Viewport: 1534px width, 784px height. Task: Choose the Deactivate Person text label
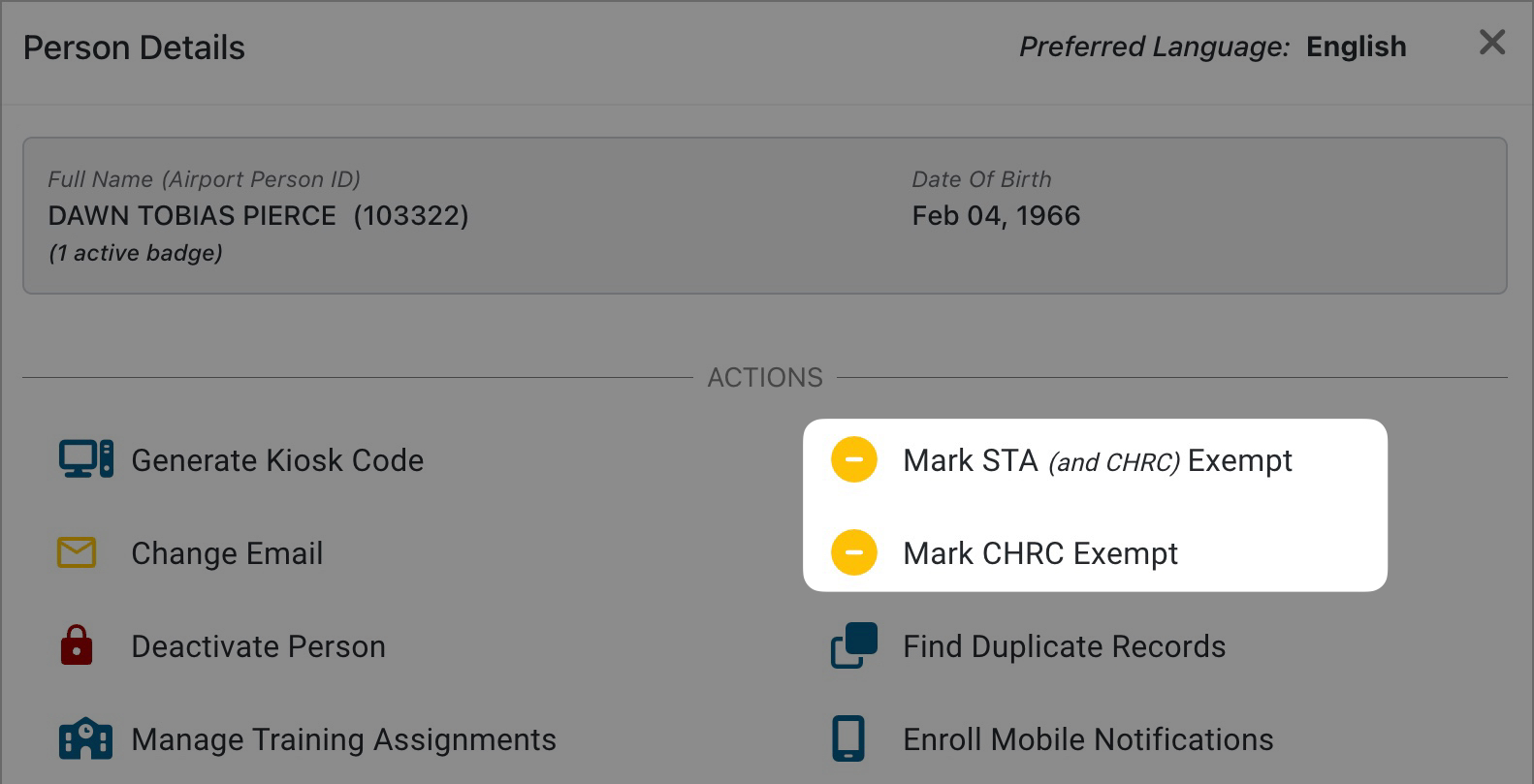(258, 646)
